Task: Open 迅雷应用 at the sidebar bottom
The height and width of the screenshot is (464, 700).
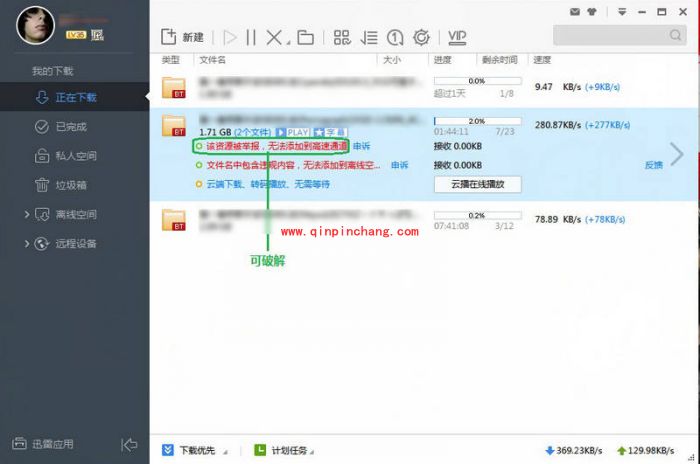Action: [43, 444]
